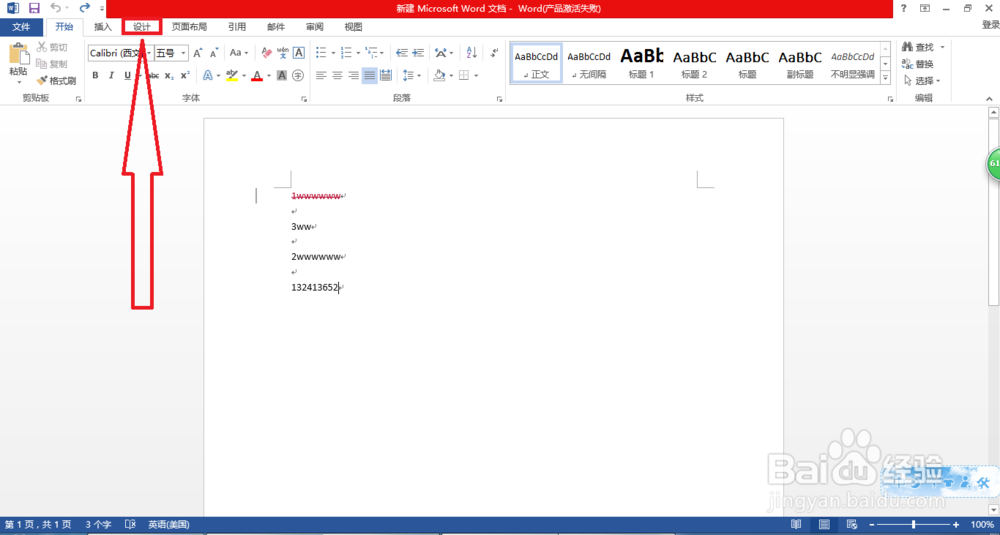The height and width of the screenshot is (535, 1000).
Task: Open the highlight color dropdown arrow
Action: click(x=244, y=75)
